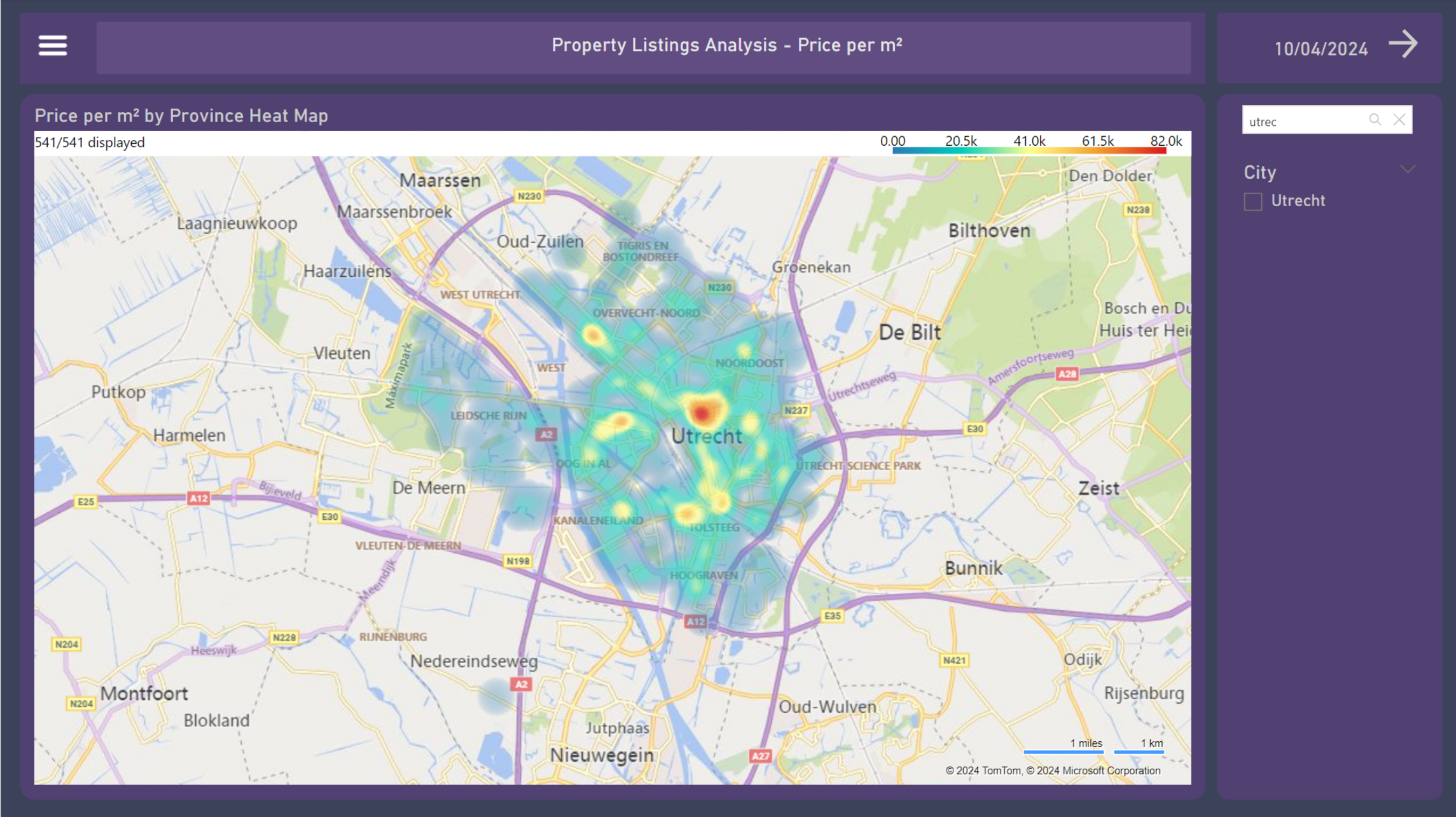Click the Nieuwegein map label
The image size is (1456, 817).
pyautogui.click(x=602, y=755)
